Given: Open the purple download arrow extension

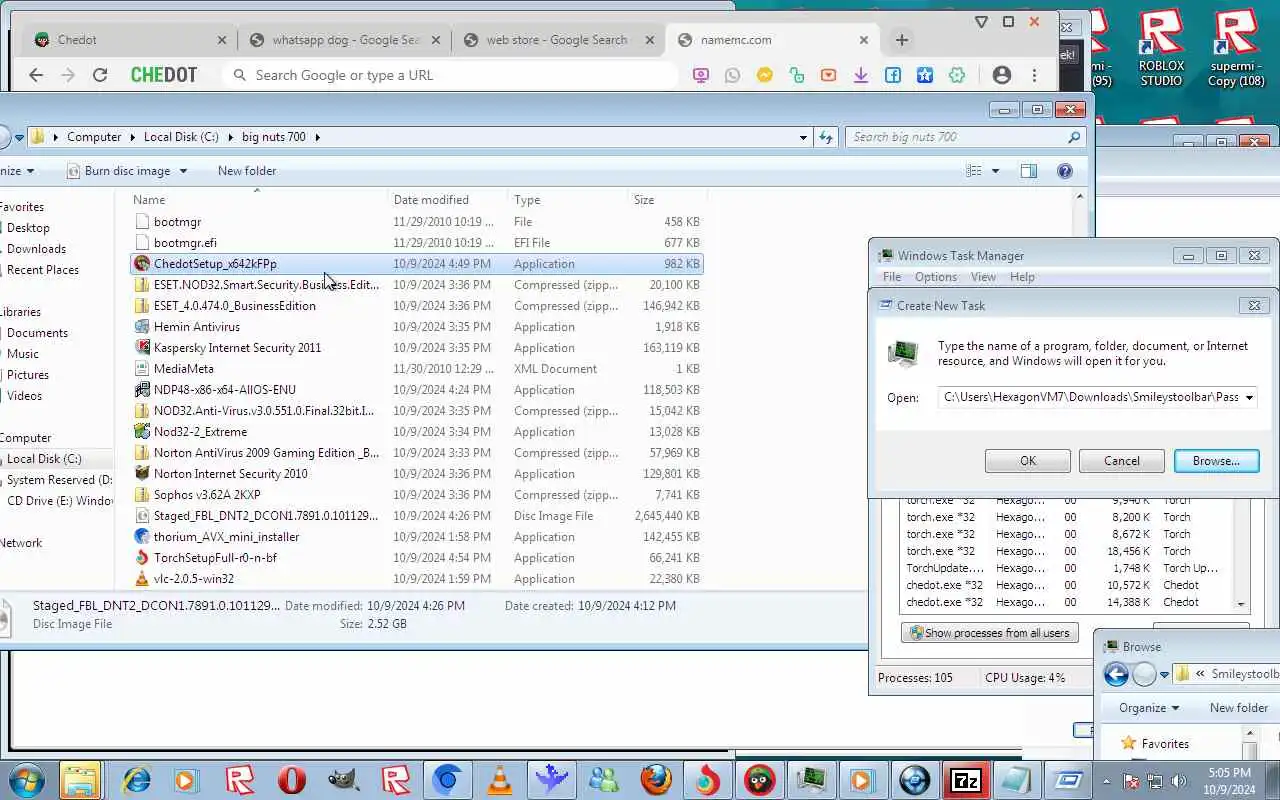Looking at the screenshot, I should pos(860,75).
